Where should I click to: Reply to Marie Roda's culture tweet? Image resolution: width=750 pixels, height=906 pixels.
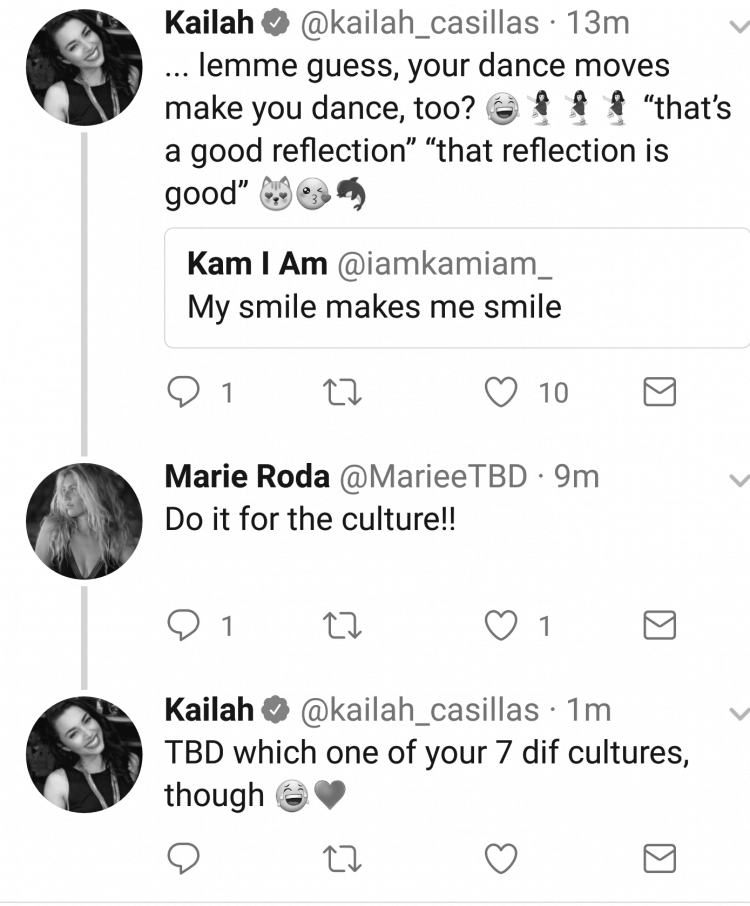click(x=184, y=625)
